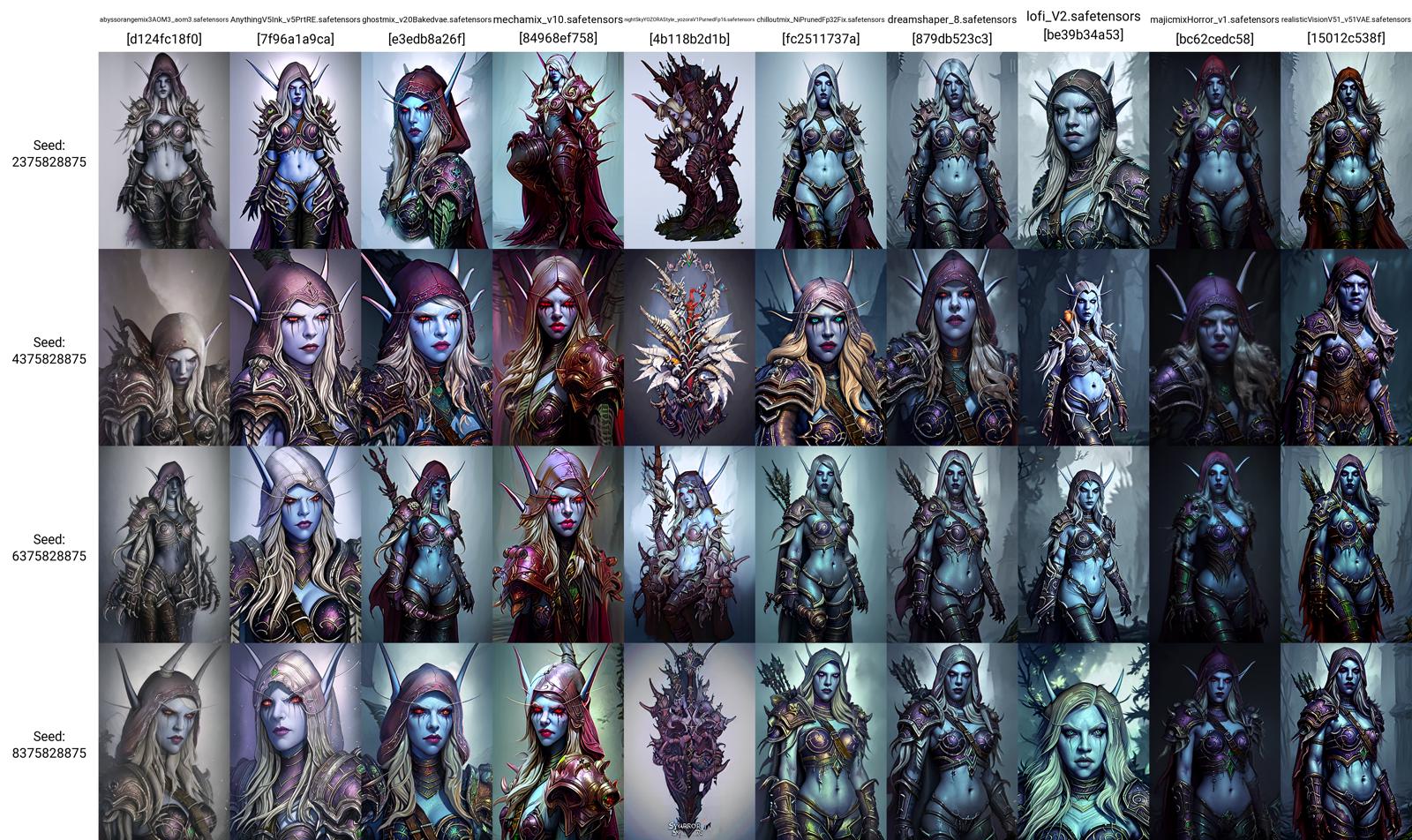Open lofi_V2 image for seed 2375828875
1412x840 pixels.
[x=1083, y=150]
